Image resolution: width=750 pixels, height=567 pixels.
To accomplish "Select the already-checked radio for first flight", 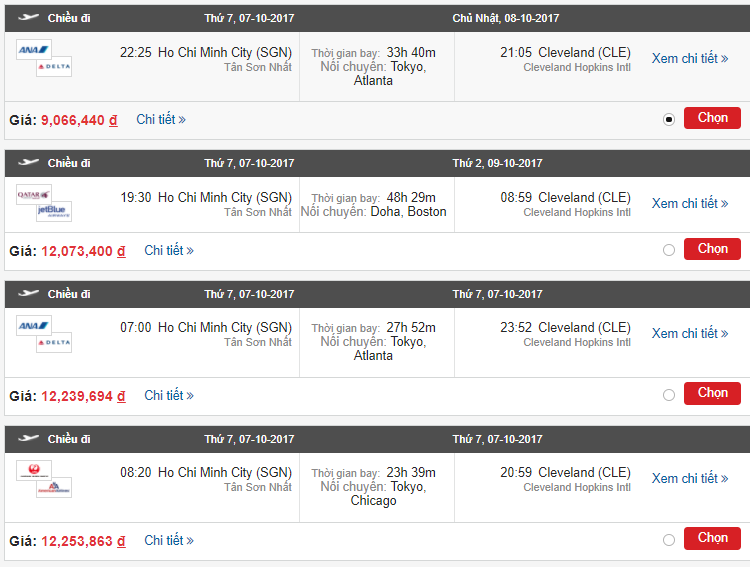I will click(x=669, y=119).
